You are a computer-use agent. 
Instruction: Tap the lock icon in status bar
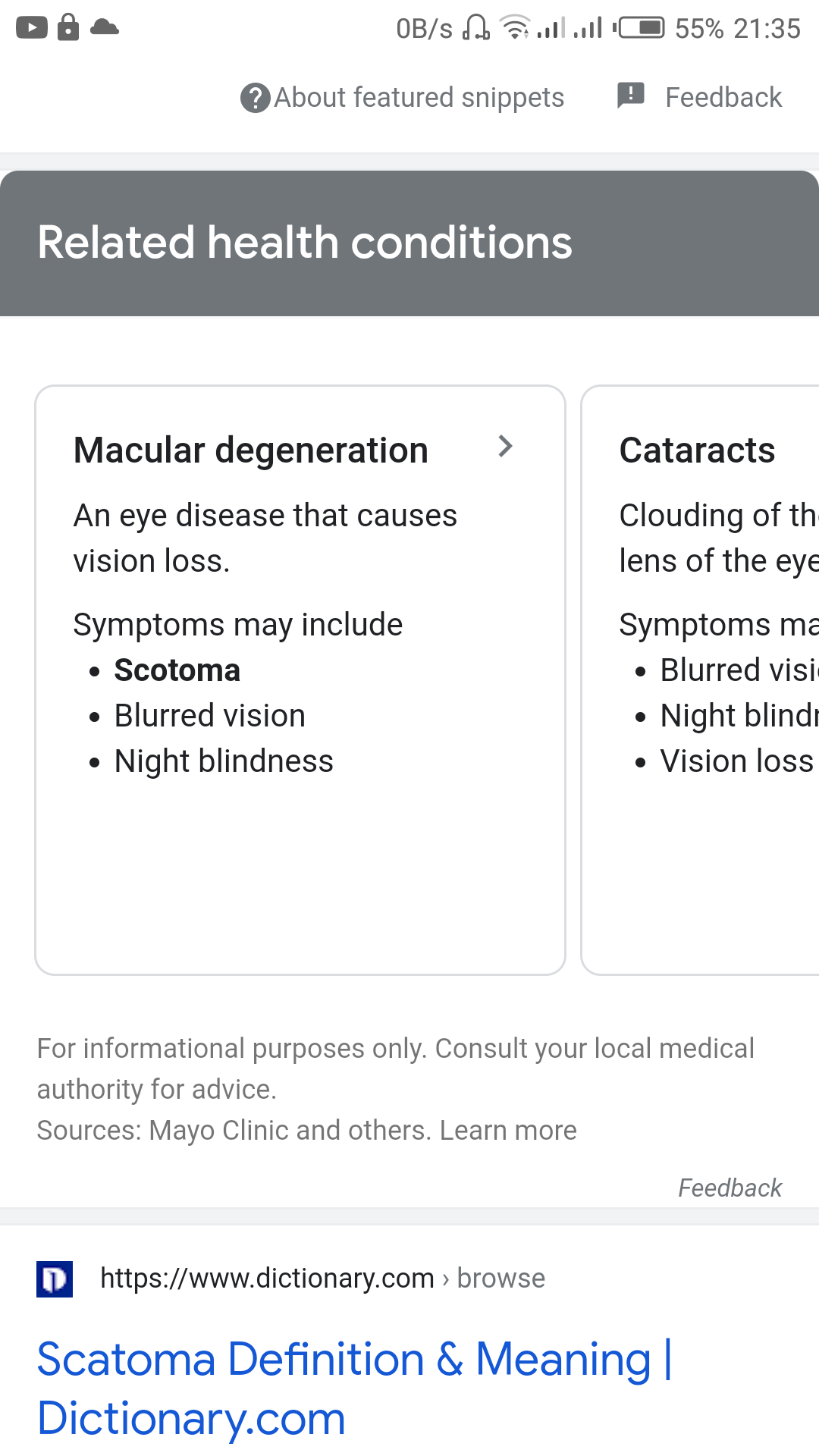pos(68,27)
